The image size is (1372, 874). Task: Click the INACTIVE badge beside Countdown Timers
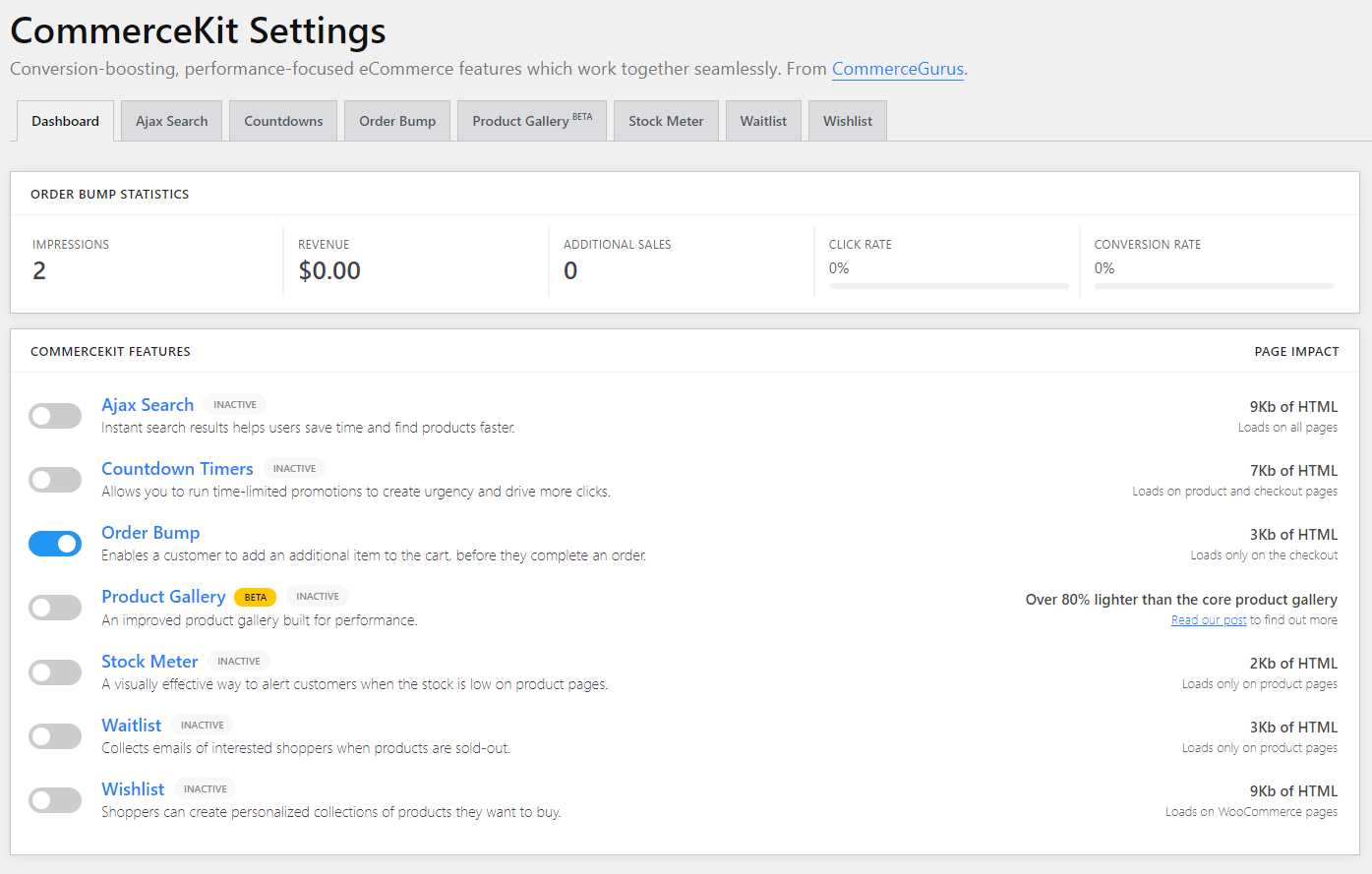click(x=294, y=468)
